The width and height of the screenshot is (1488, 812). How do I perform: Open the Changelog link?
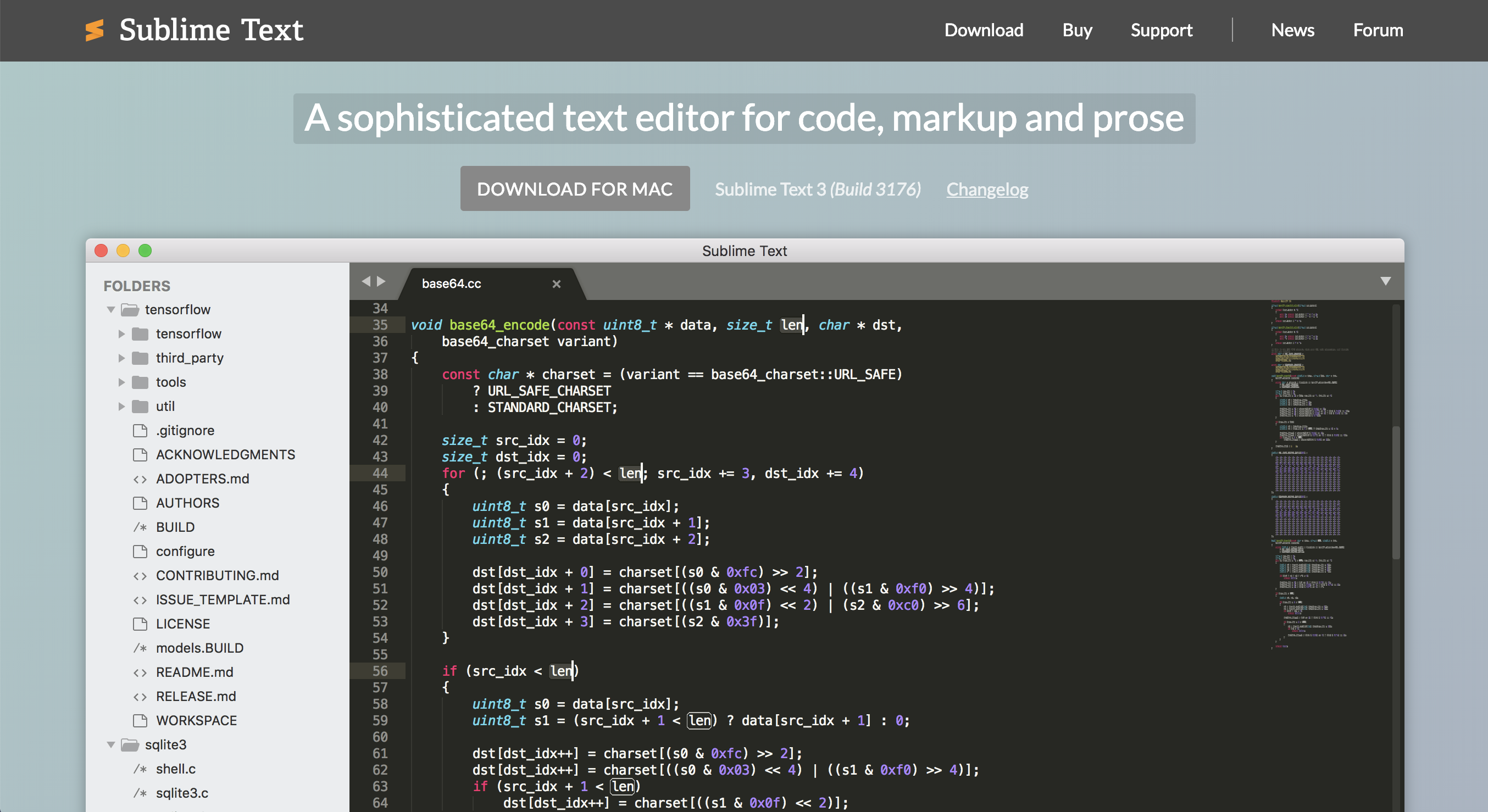point(987,189)
